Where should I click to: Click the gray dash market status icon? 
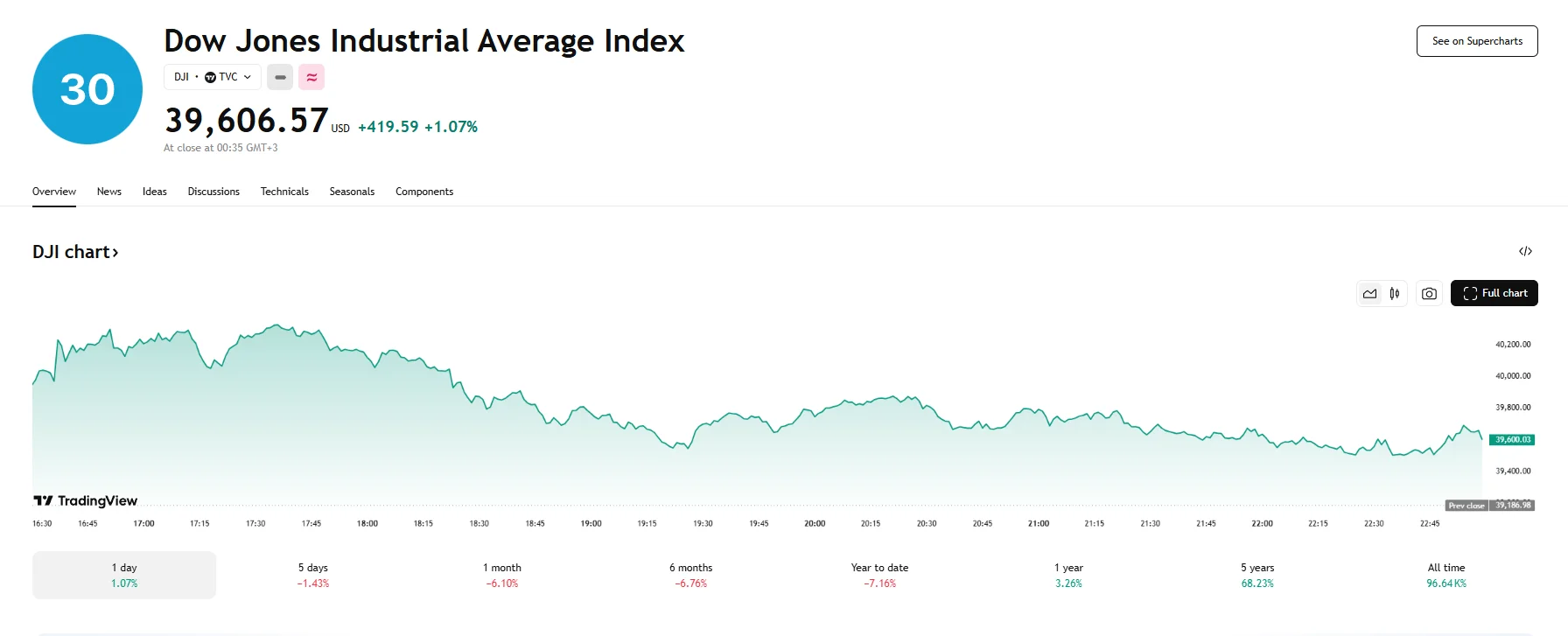pyautogui.click(x=280, y=77)
